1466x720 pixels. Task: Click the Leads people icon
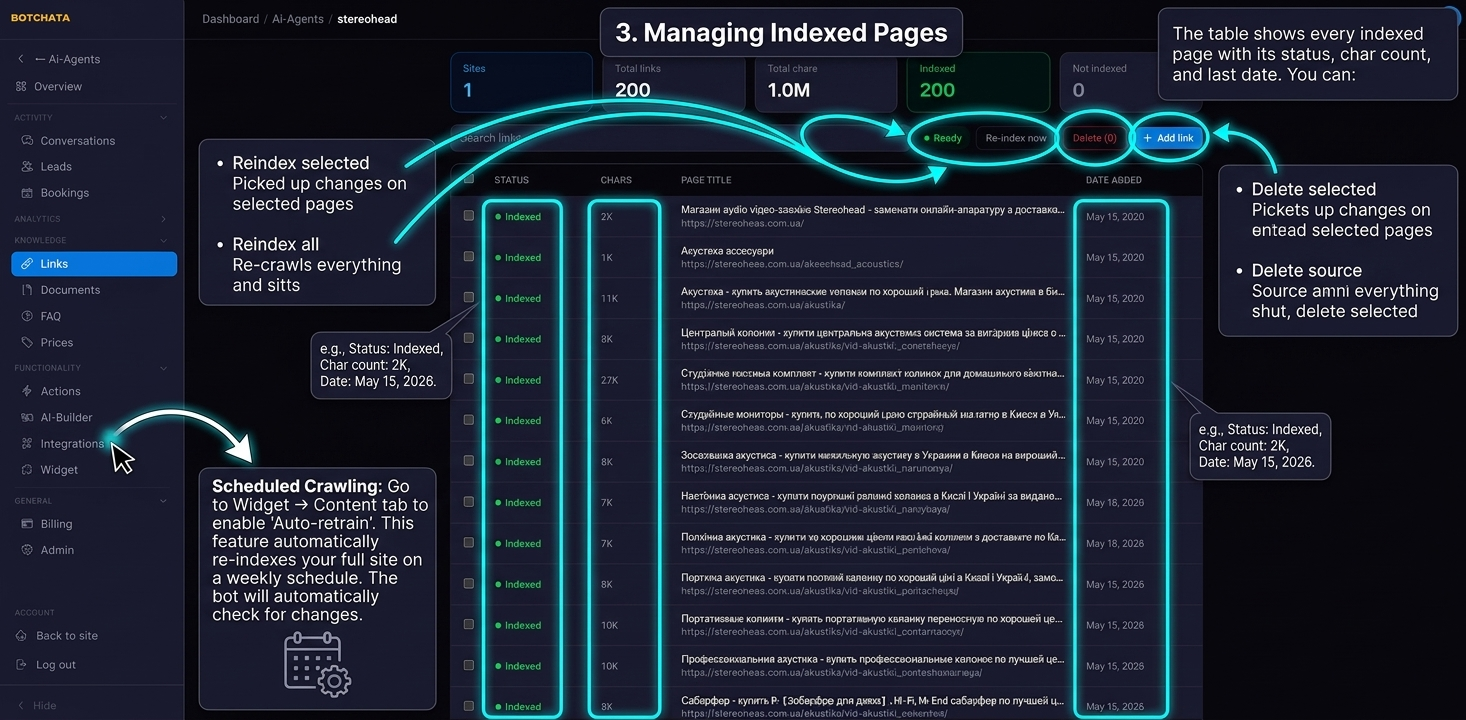28,167
